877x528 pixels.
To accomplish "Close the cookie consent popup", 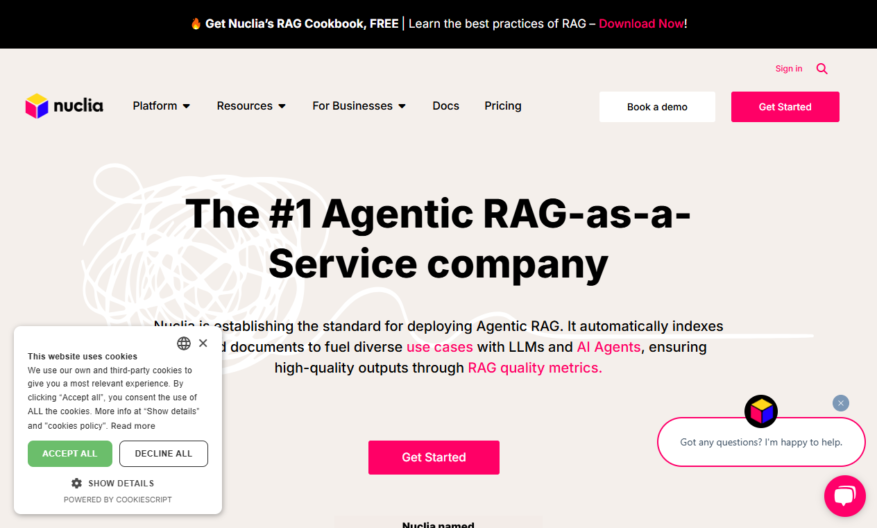I will [203, 343].
